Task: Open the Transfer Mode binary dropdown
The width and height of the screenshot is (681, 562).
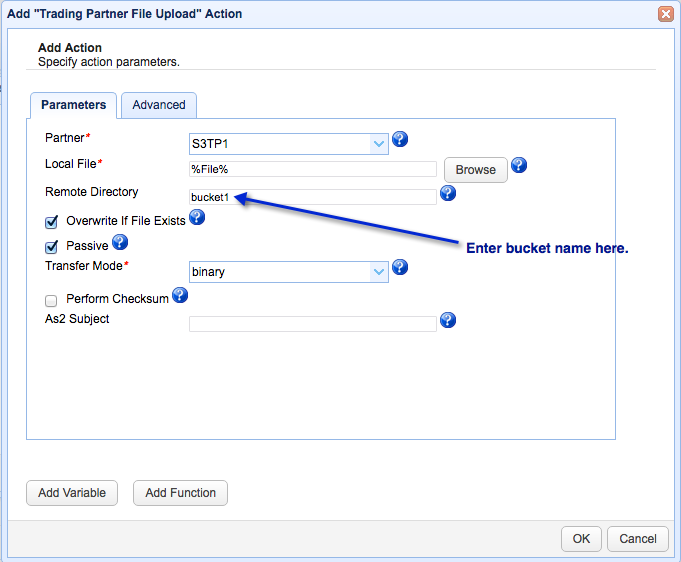Action: point(289,272)
